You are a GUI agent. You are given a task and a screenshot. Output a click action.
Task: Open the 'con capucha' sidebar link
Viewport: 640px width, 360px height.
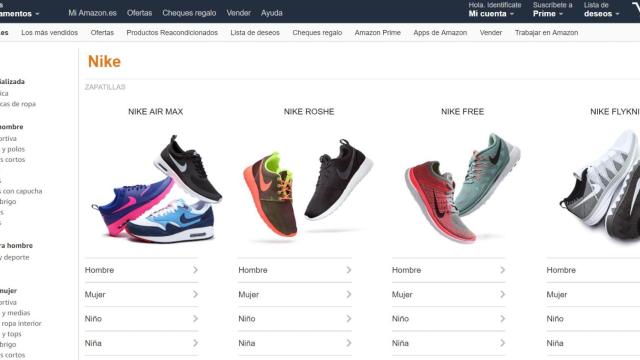21,191
